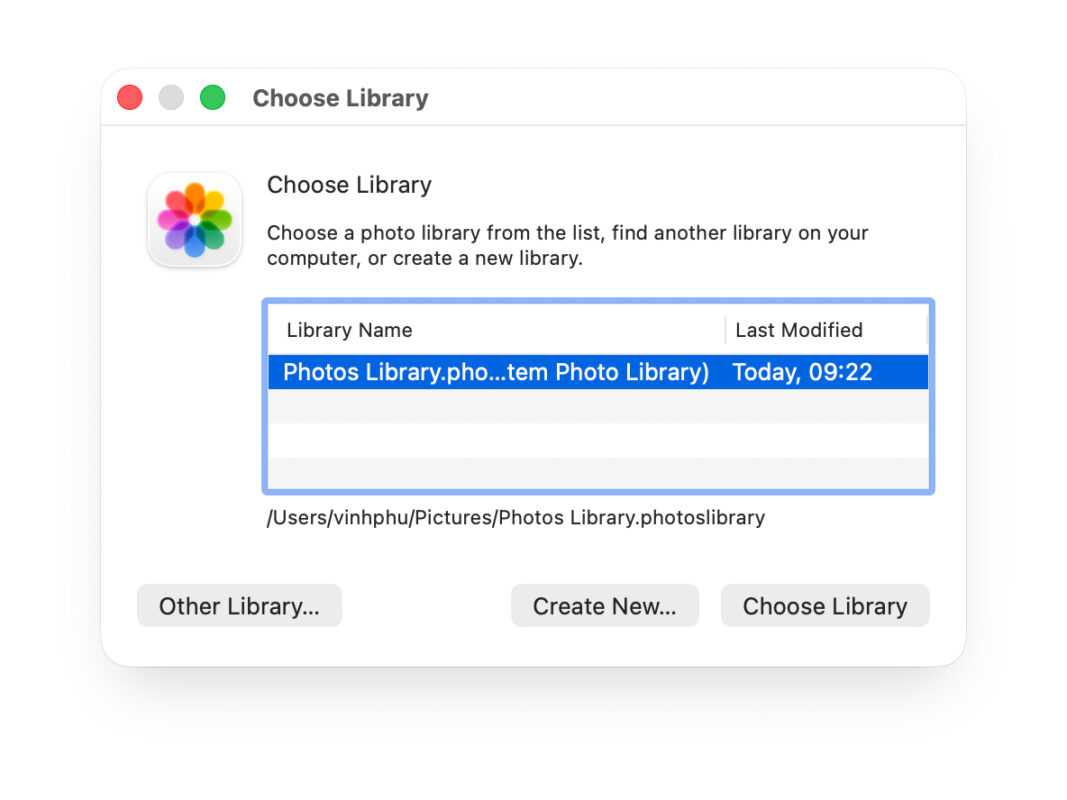
Task: Click the gray minimize window button
Action: (171, 97)
